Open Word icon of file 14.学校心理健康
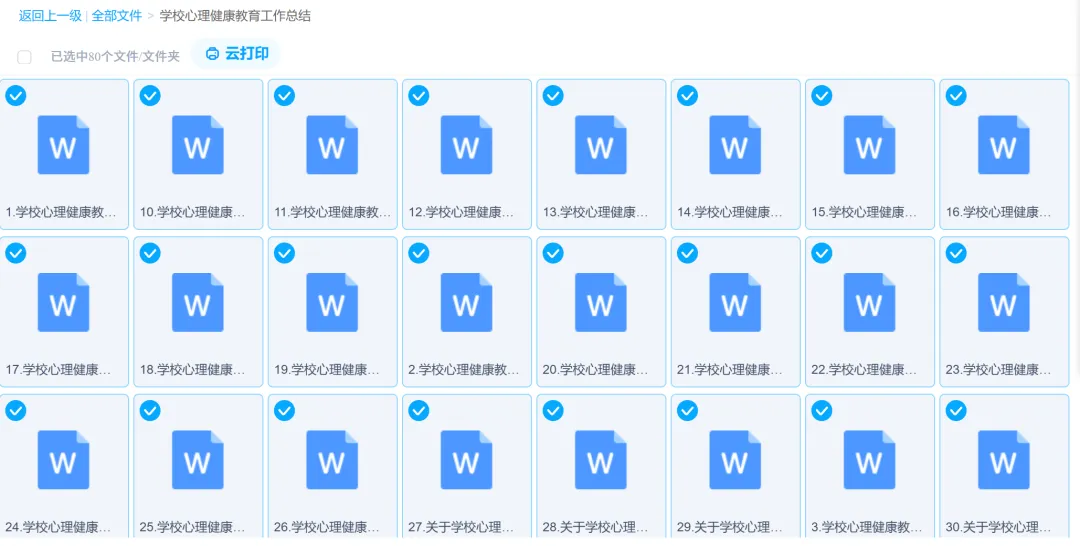Screen dimensions: 1080x546 tap(735, 145)
